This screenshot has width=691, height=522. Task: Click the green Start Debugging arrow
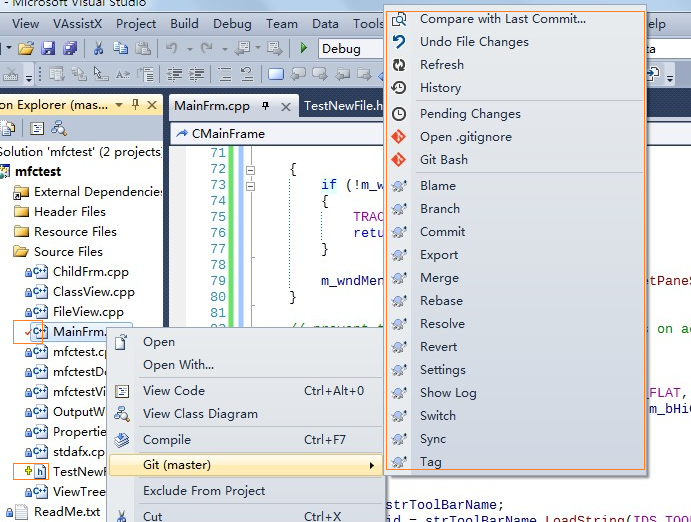[x=303, y=48]
